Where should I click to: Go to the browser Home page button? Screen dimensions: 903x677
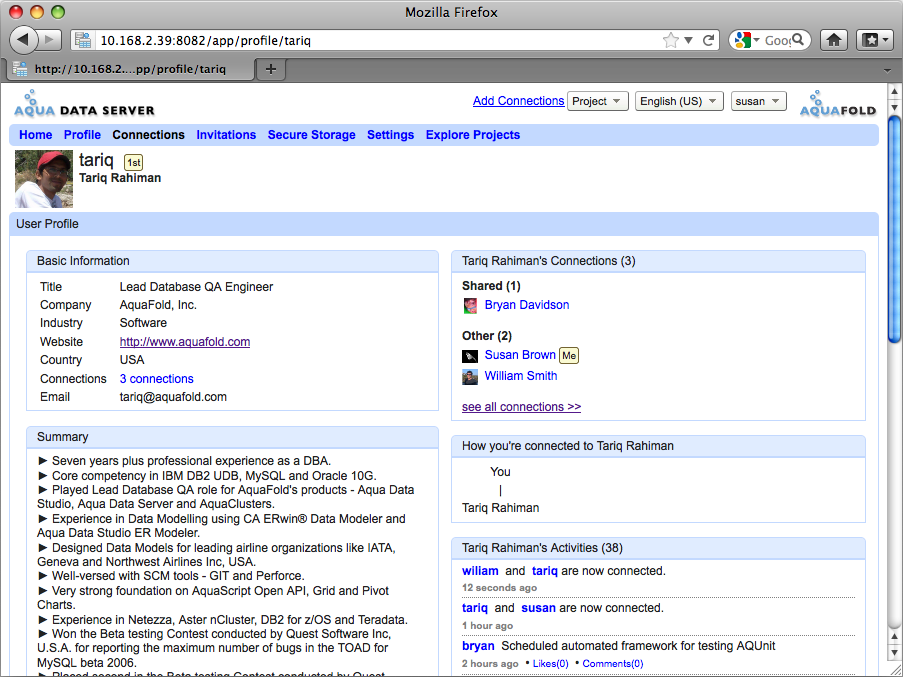(x=834, y=40)
